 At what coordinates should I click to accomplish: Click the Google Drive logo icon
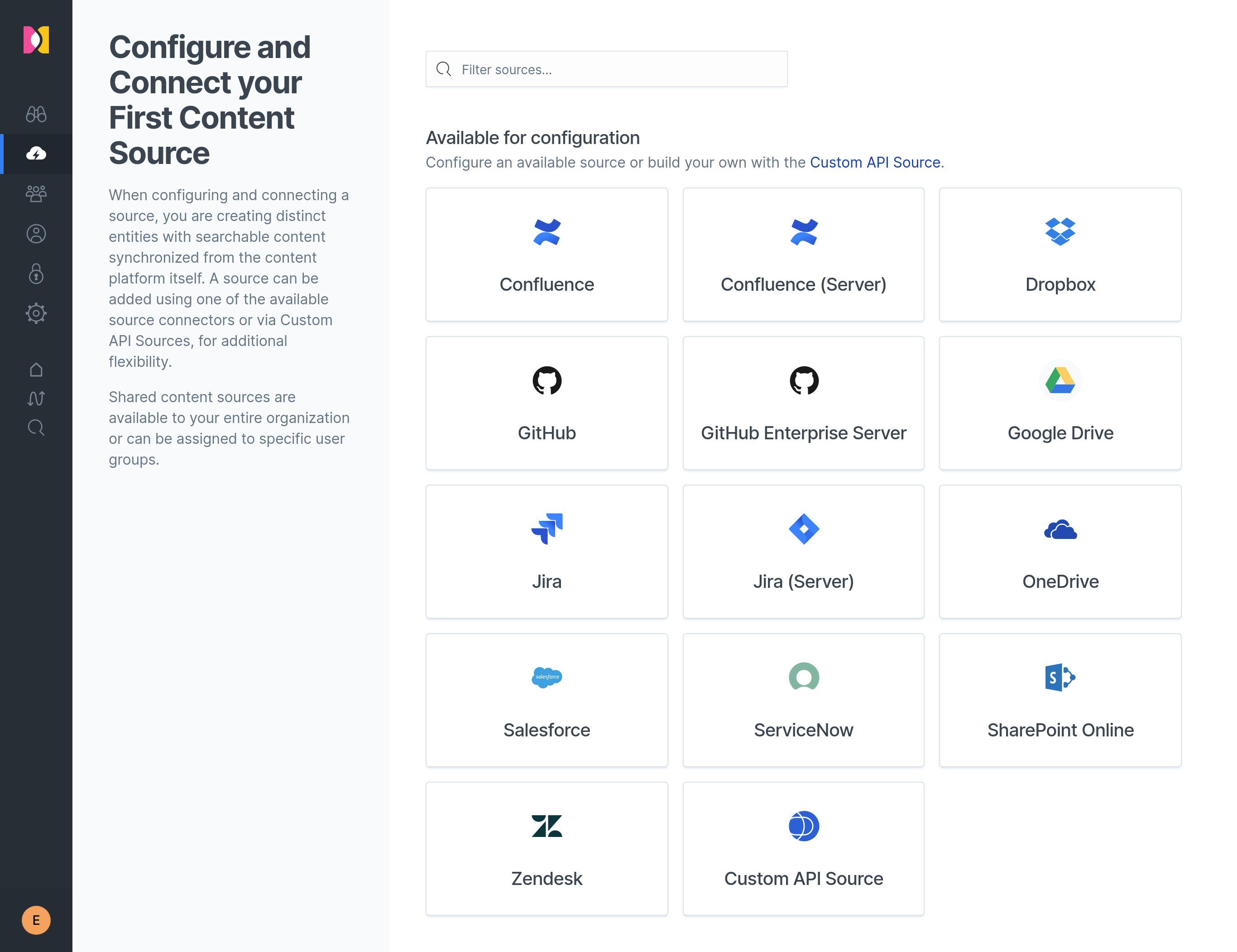coord(1060,380)
